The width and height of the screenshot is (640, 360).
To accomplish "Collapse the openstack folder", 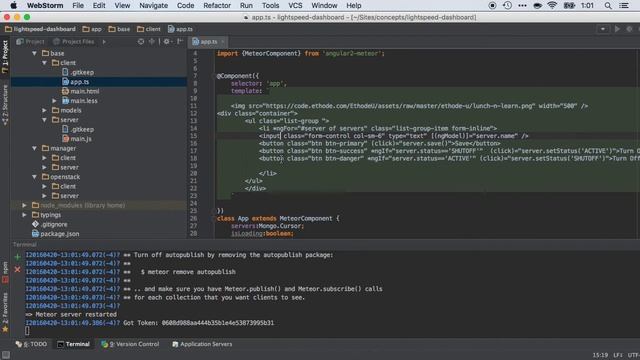I will (x=35, y=177).
